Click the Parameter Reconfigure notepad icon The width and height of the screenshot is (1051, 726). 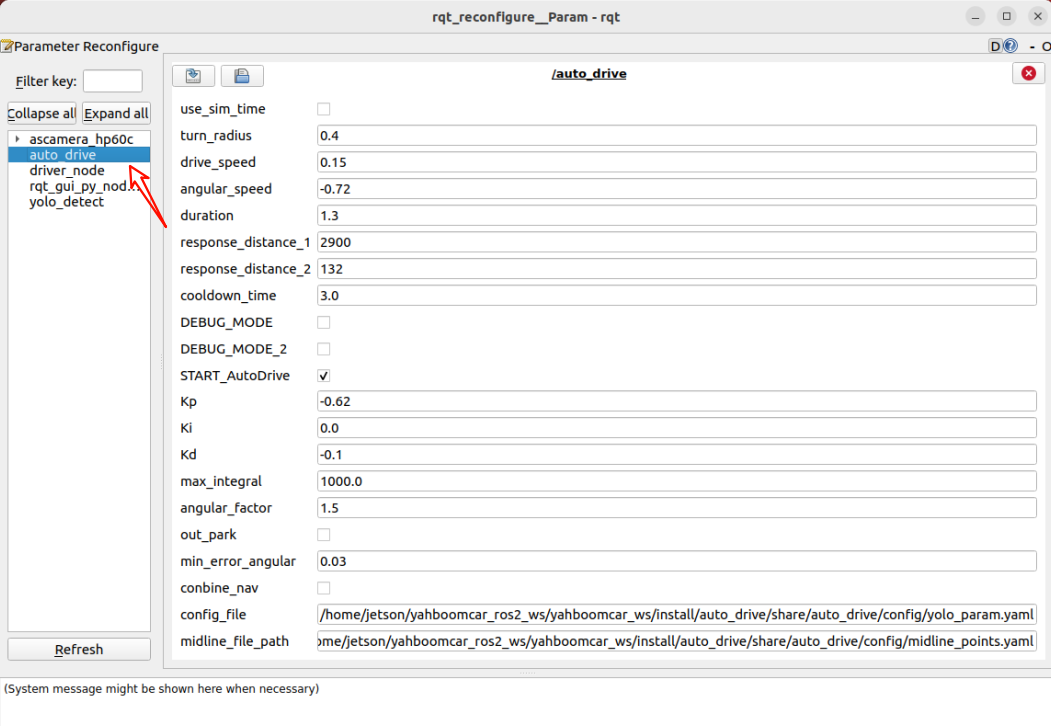(7, 46)
